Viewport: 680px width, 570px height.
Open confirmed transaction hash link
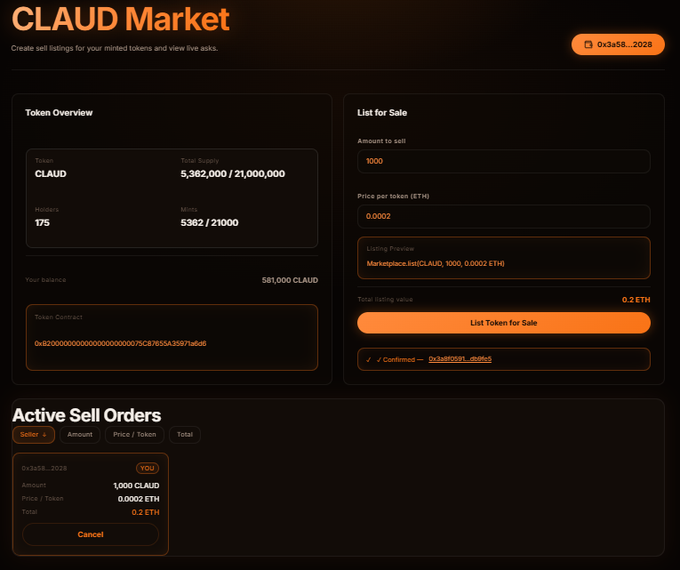tap(460, 359)
